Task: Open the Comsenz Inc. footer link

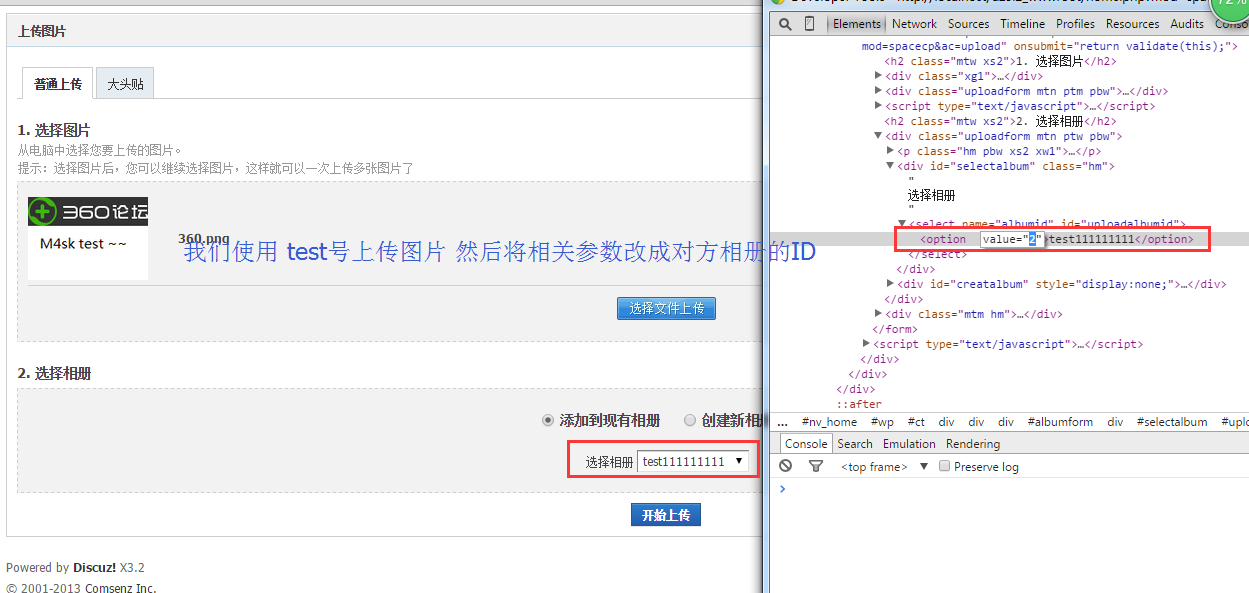Action: point(120,588)
